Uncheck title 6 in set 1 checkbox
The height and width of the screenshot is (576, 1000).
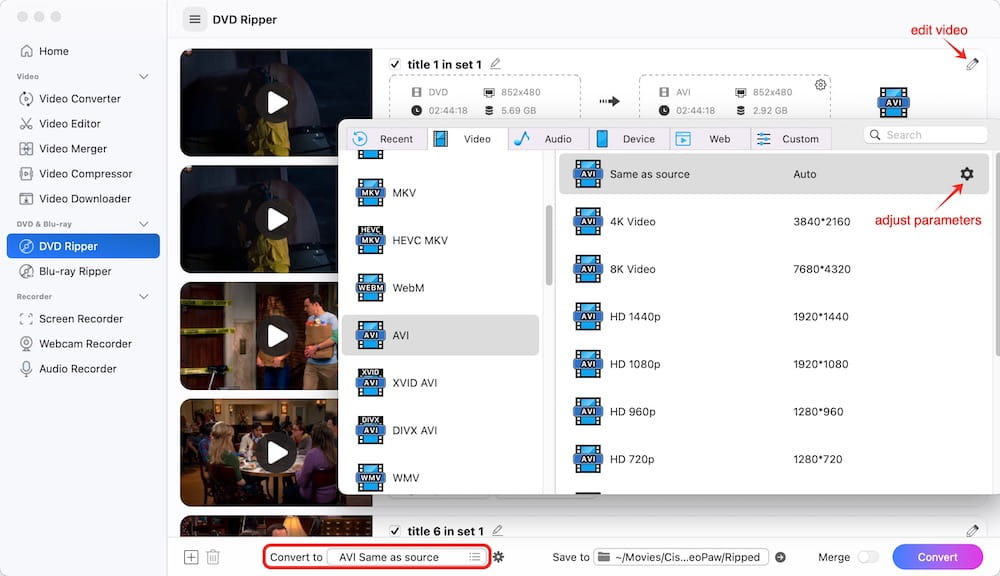(395, 531)
